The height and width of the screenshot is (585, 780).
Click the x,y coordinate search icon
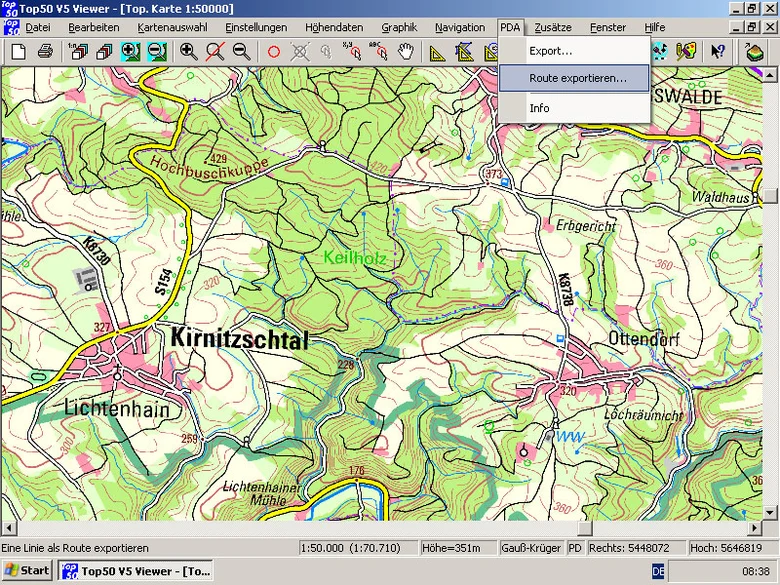pos(352,51)
